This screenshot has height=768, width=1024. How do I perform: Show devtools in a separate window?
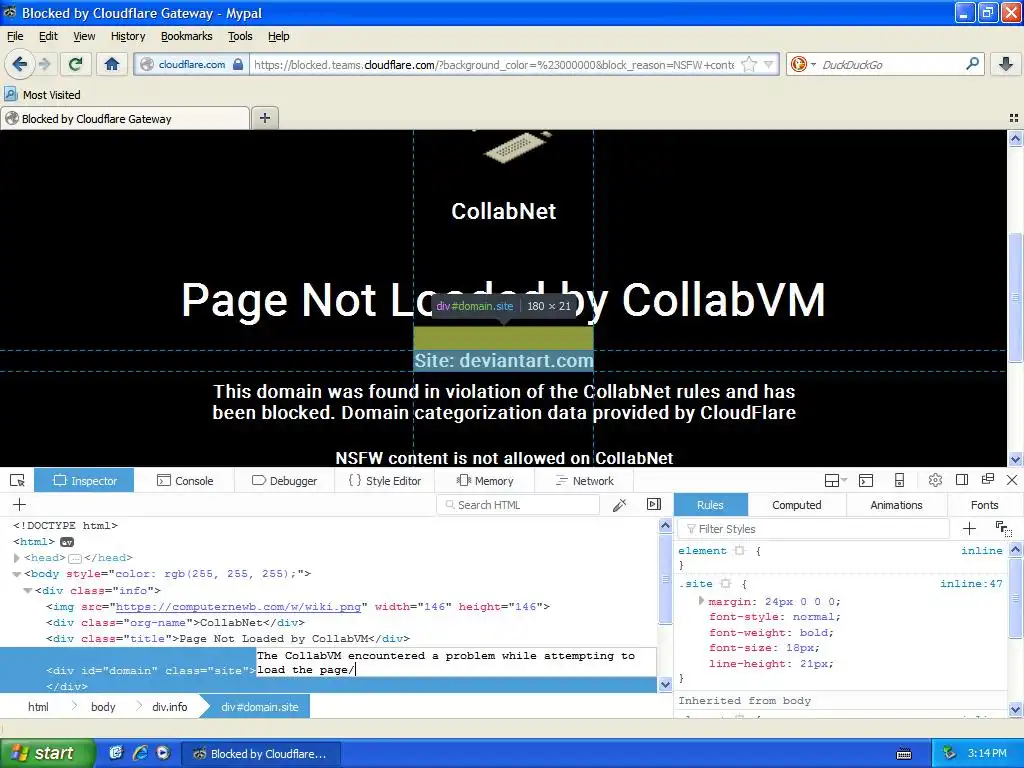coord(987,480)
